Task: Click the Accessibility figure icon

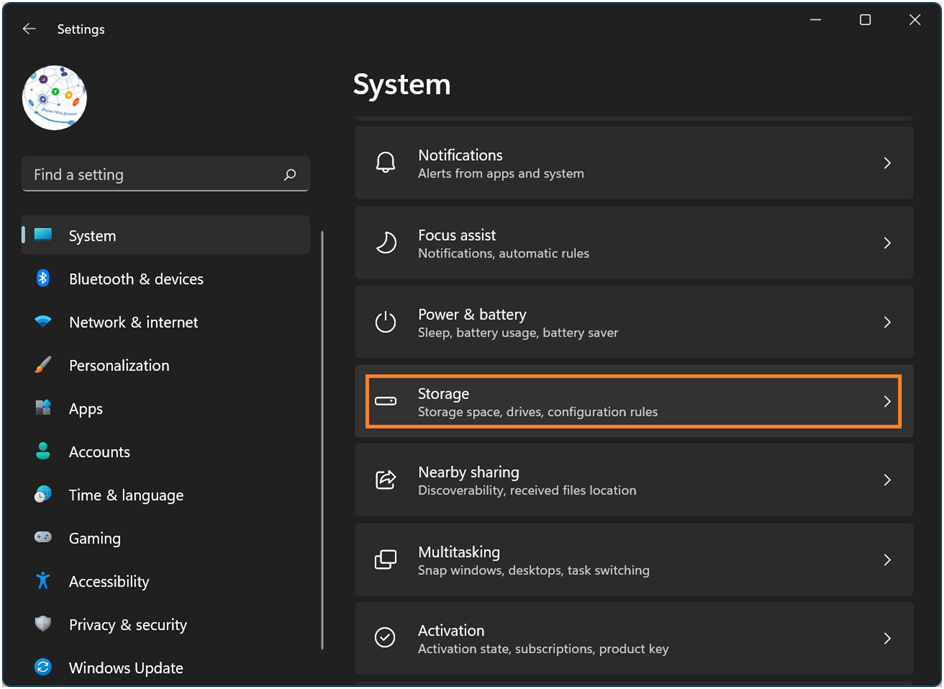Action: tap(43, 581)
